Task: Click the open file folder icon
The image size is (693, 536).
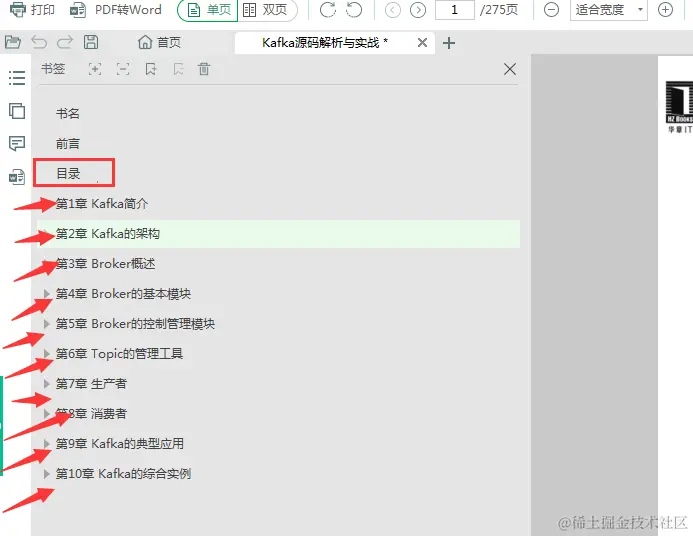Action: pos(13,42)
